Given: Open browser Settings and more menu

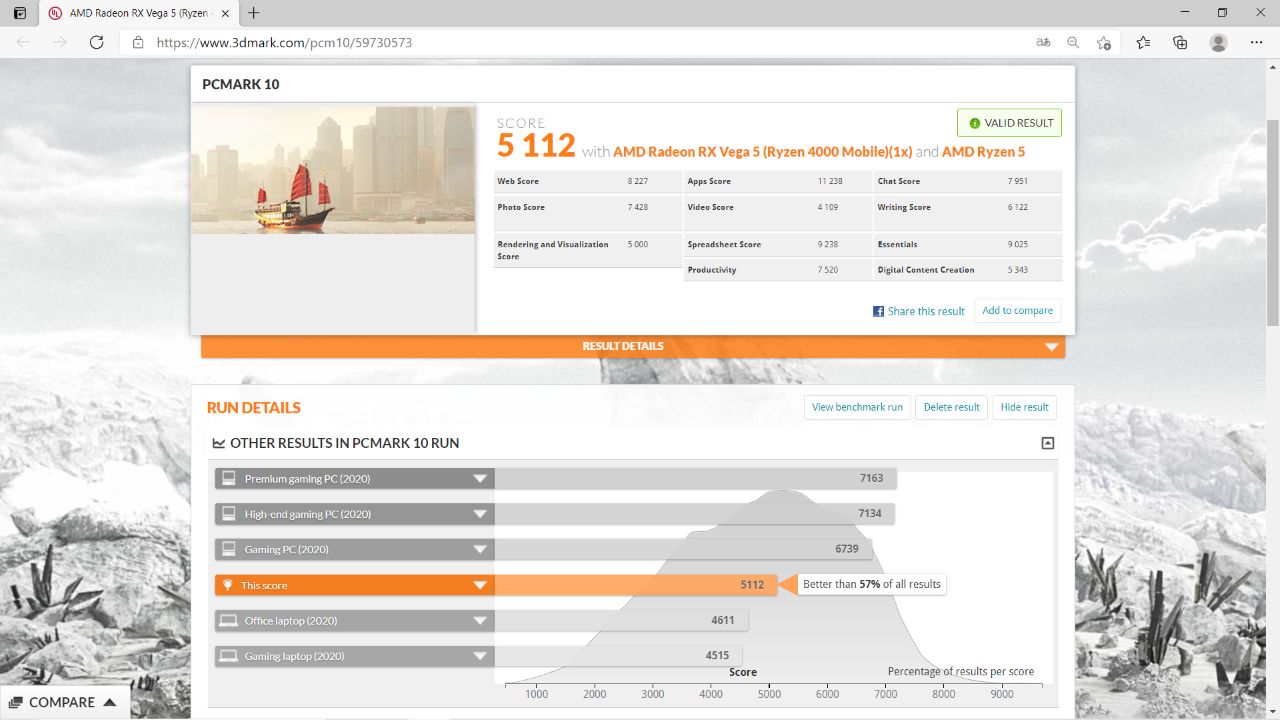Looking at the screenshot, I should tap(1257, 43).
